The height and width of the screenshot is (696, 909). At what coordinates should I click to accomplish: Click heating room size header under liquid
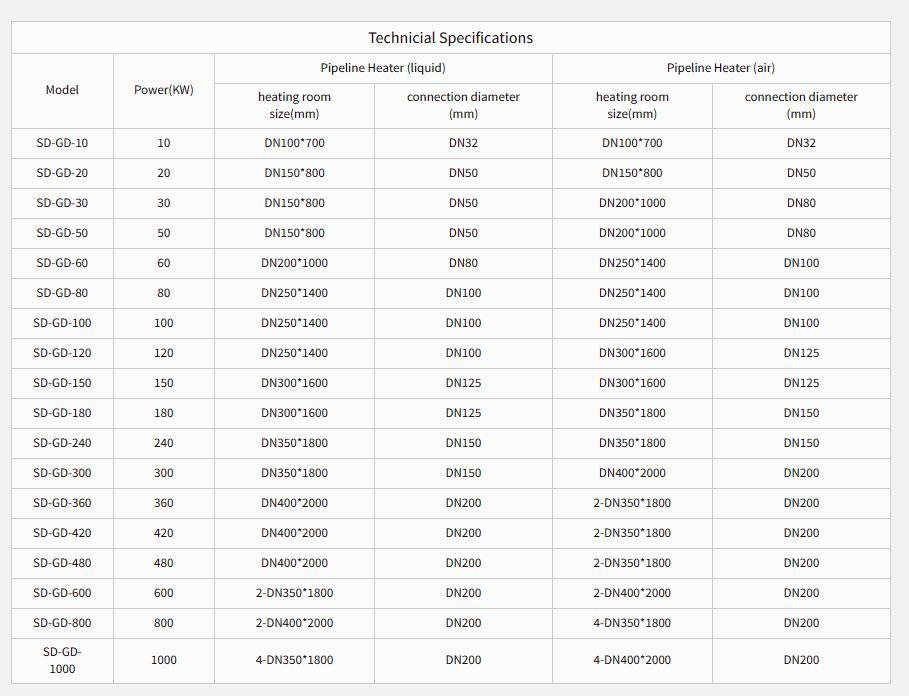click(294, 105)
